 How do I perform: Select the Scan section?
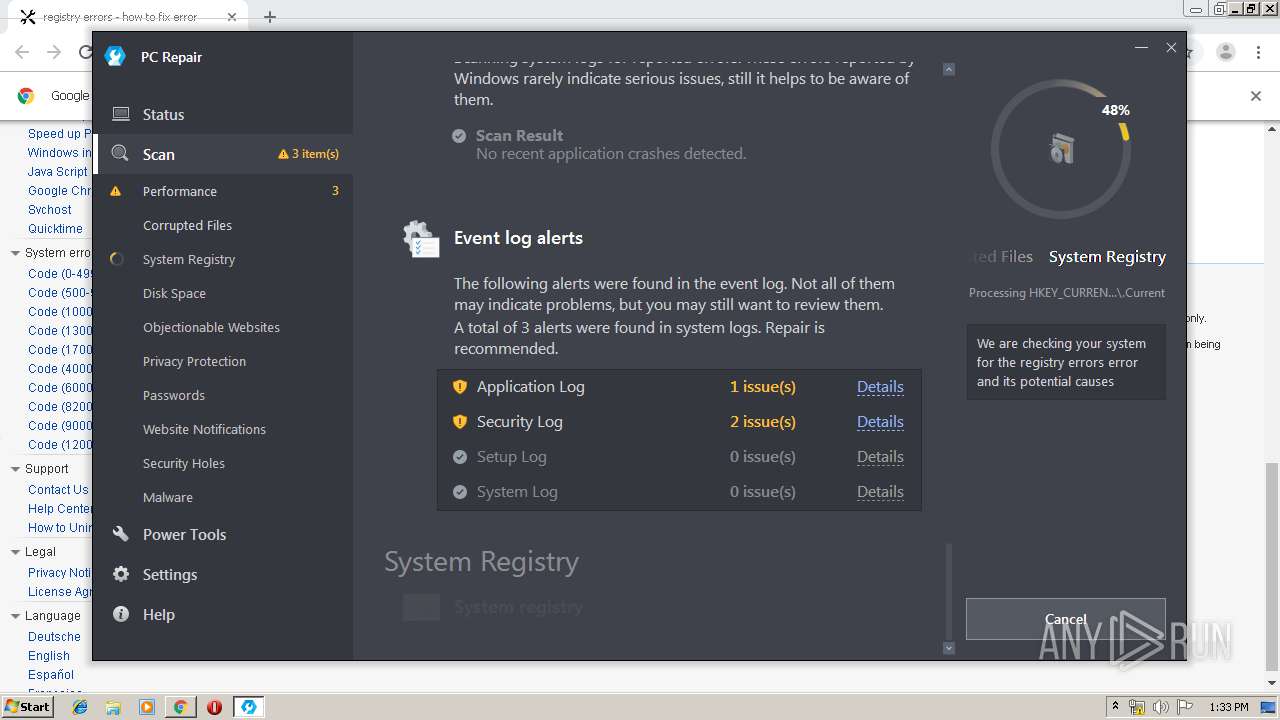click(x=222, y=154)
